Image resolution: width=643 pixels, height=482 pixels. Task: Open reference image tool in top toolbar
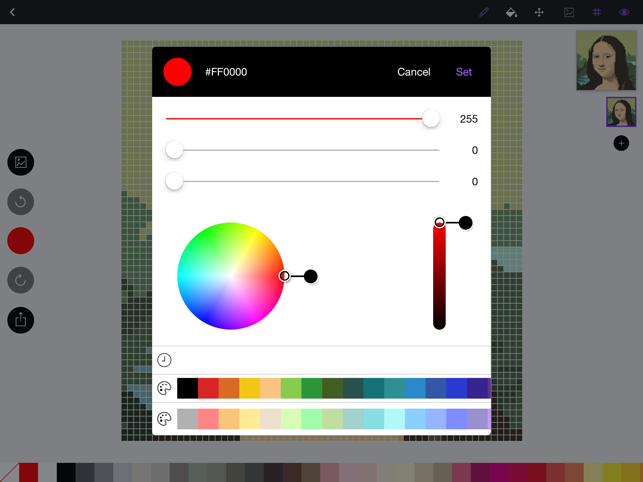click(568, 13)
